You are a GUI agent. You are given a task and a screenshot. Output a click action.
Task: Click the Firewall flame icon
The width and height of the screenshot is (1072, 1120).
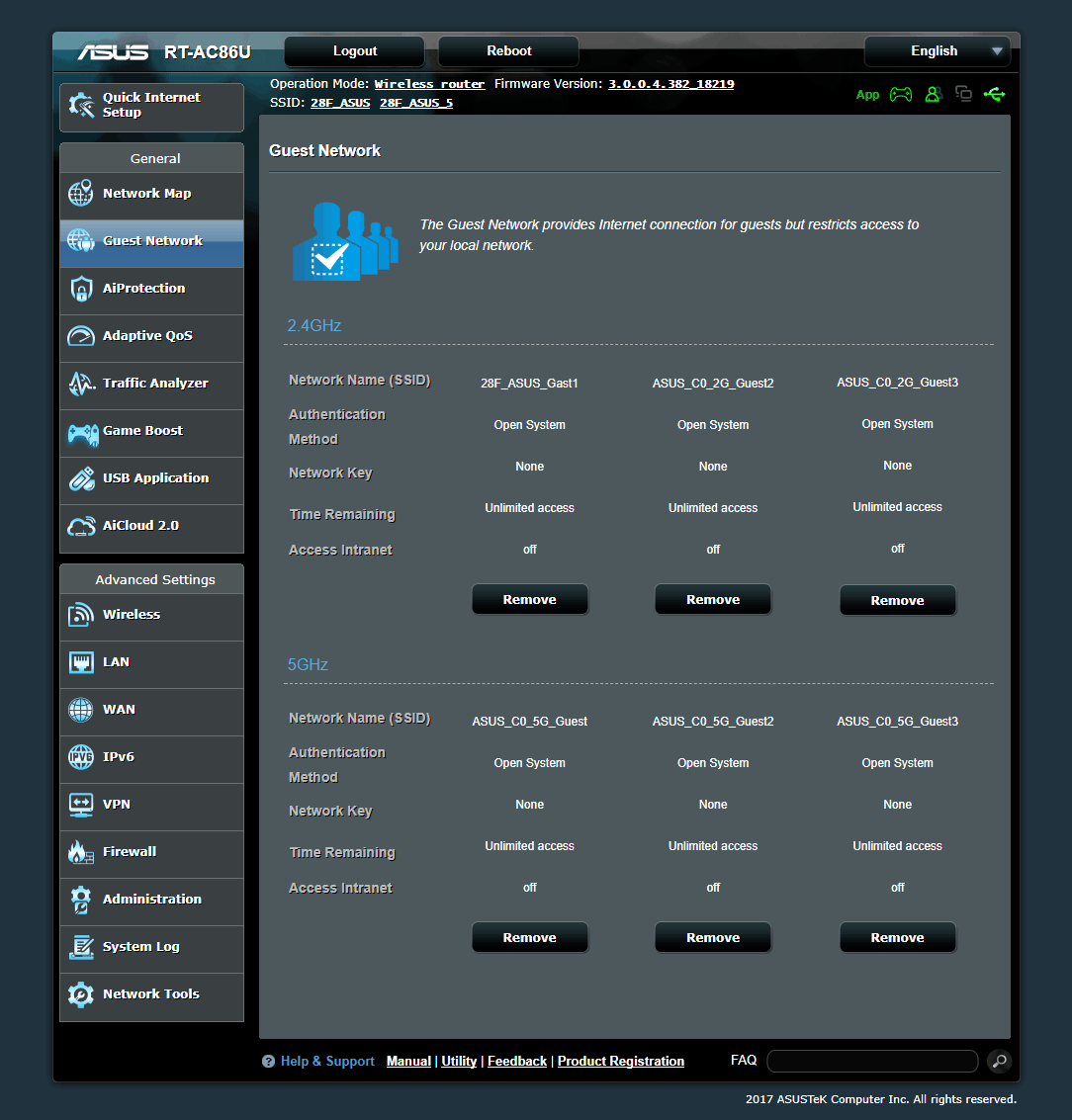[81, 851]
